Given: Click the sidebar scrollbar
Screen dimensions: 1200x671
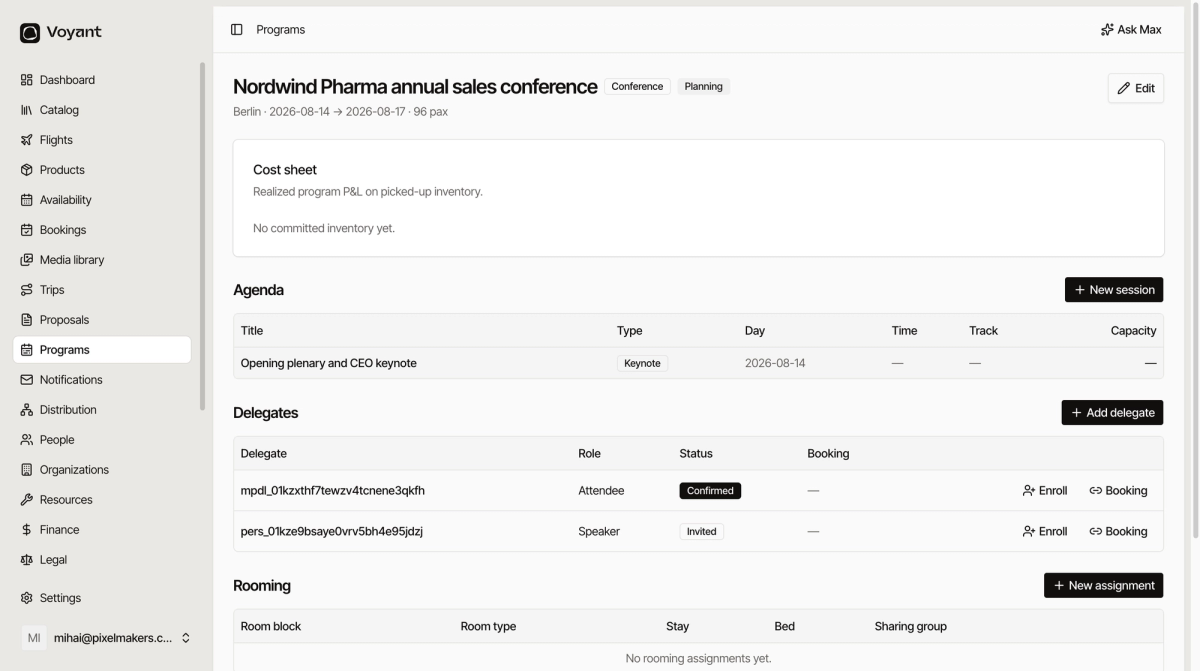Looking at the screenshot, I should tap(203, 237).
